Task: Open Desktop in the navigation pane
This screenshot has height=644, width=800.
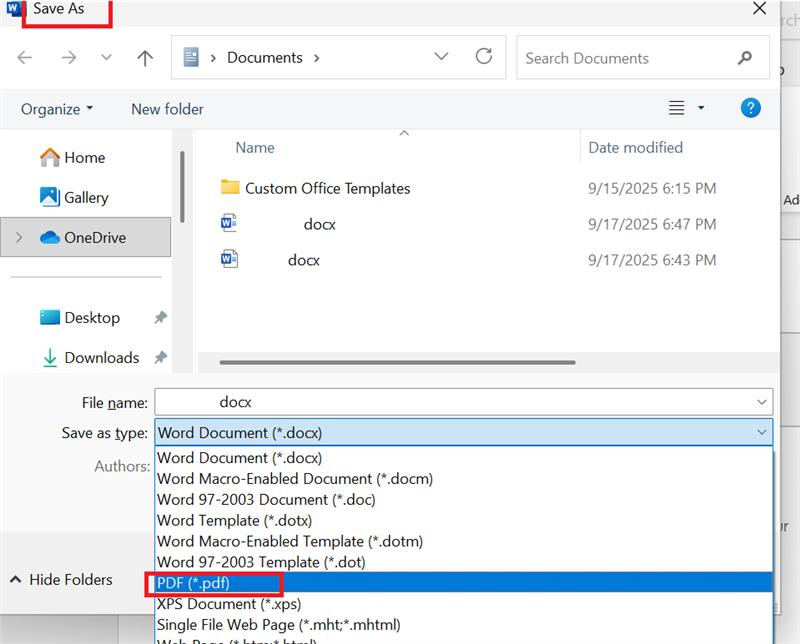Action: coord(80,317)
